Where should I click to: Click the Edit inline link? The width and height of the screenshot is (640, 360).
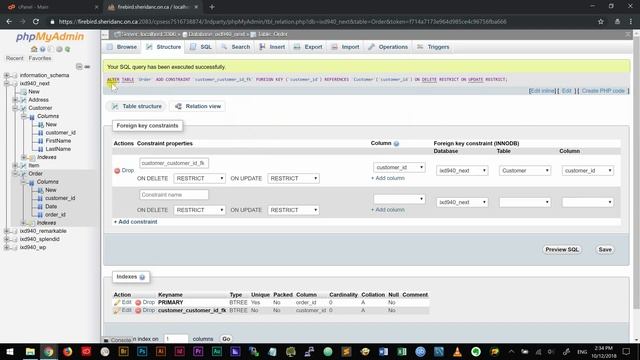tap(542, 91)
